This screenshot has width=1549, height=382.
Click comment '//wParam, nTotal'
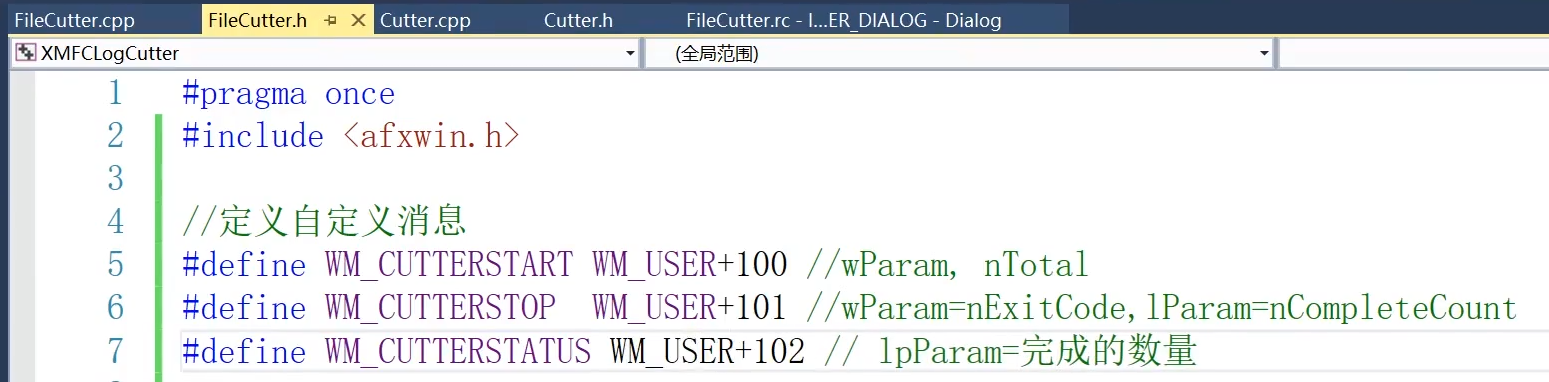pyautogui.click(x=947, y=265)
